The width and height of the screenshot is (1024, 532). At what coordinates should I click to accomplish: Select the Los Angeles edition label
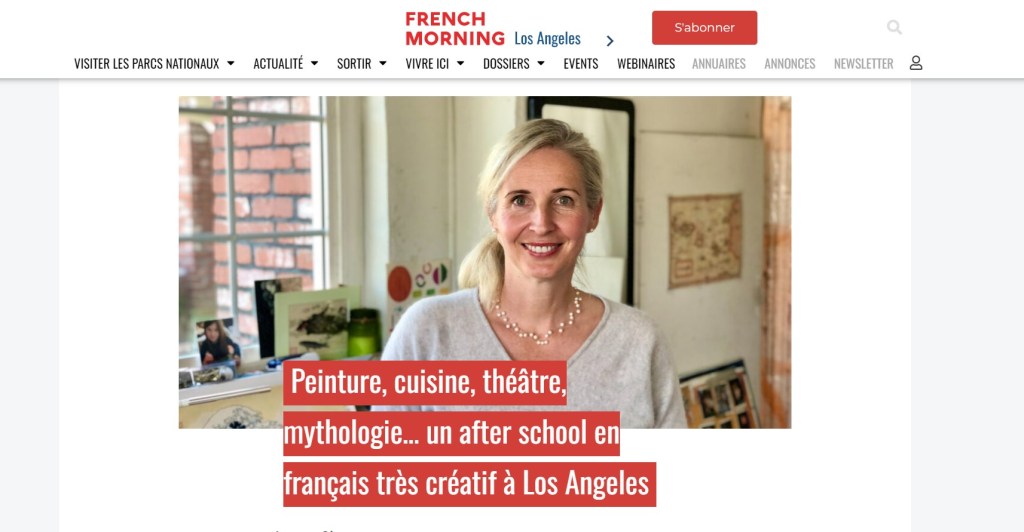pyautogui.click(x=547, y=39)
